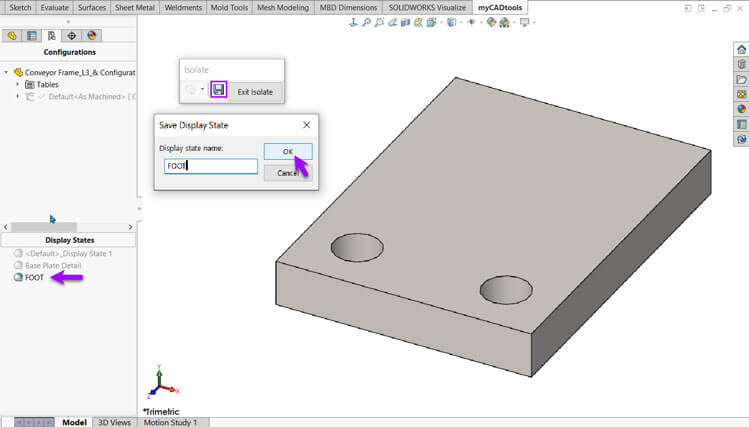Switch to the SOLIDWORKS Visualize tab
This screenshot has width=749, height=427.
tap(427, 8)
